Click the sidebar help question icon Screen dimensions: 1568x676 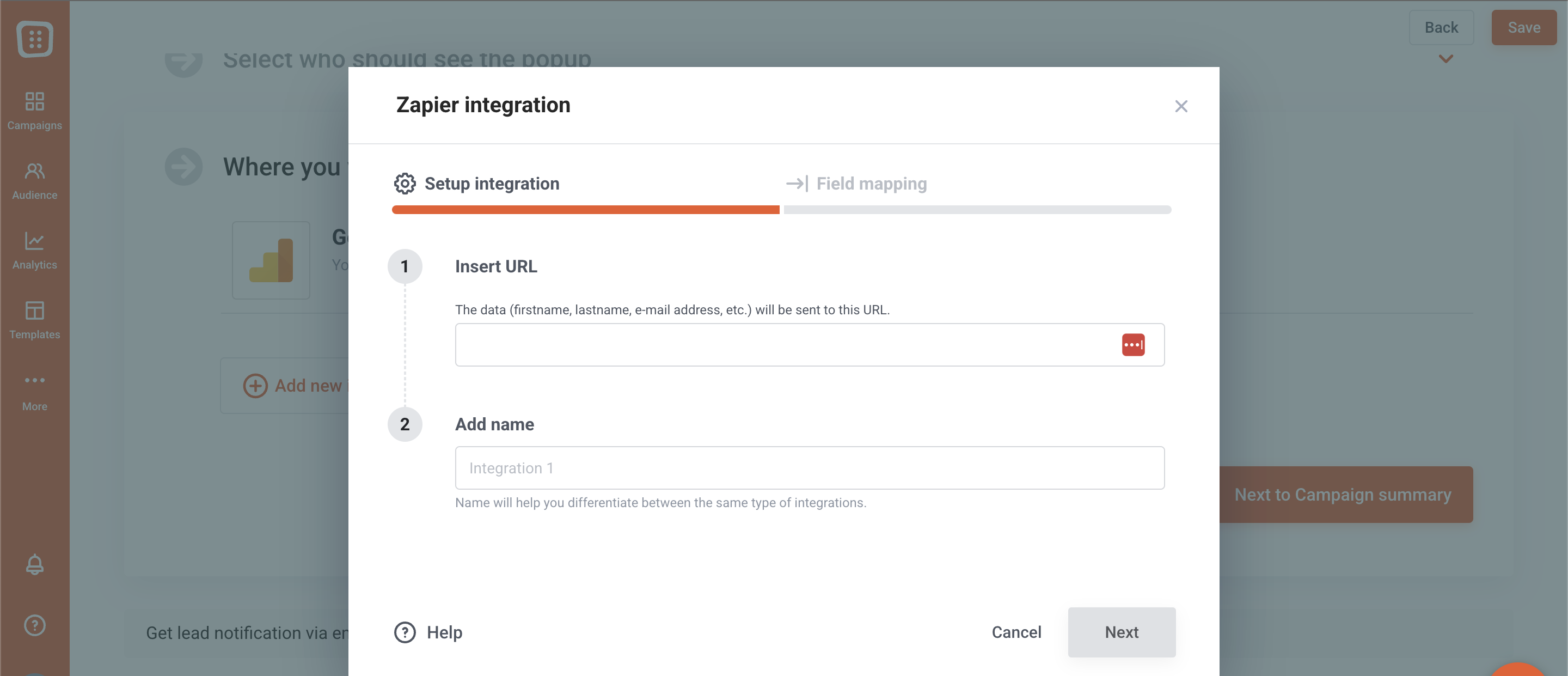[35, 625]
